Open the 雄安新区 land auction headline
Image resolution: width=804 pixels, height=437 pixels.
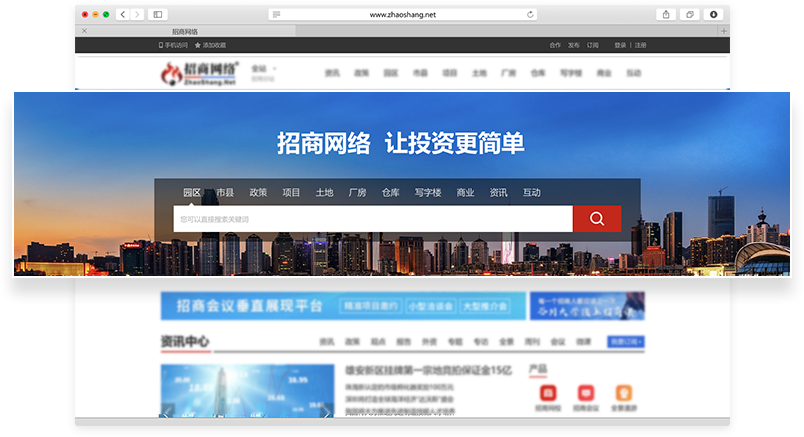428,370
